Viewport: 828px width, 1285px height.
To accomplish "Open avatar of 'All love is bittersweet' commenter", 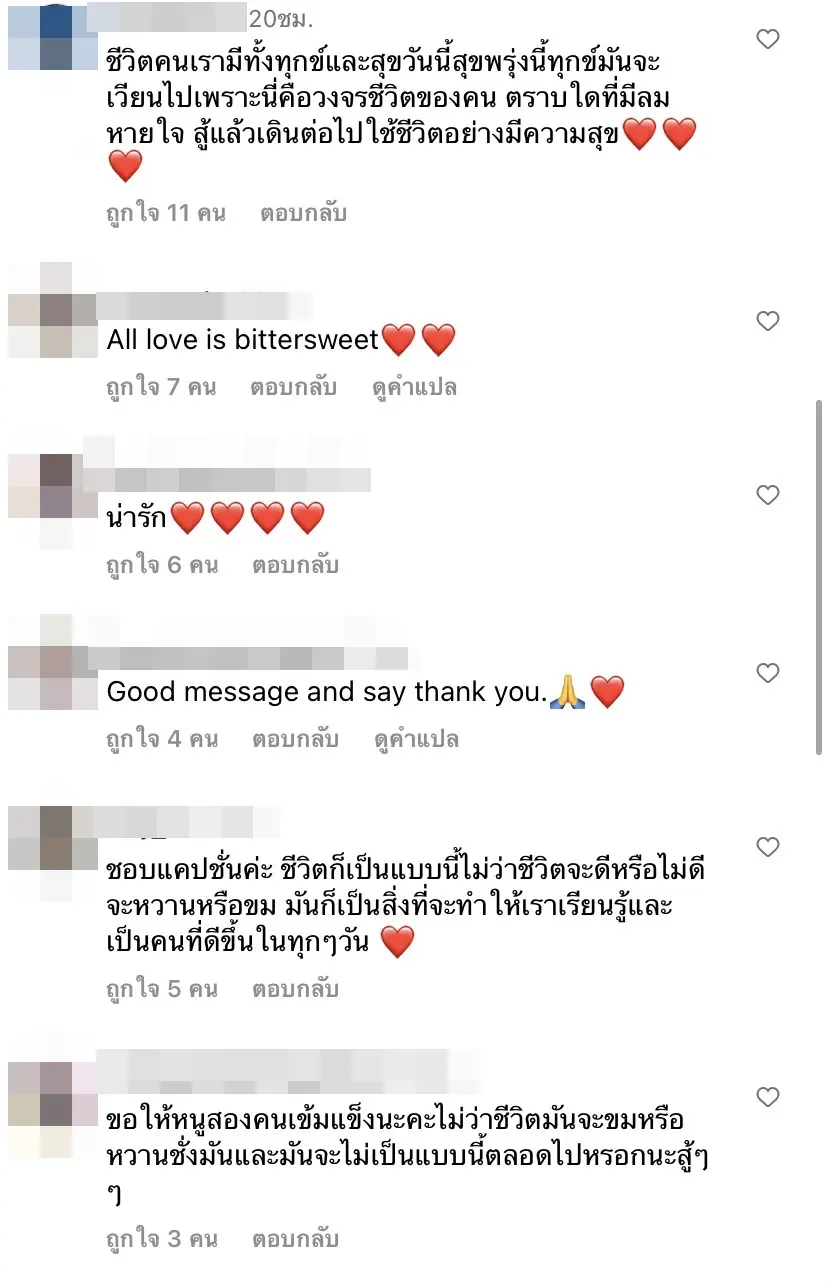I will (x=41, y=311).
